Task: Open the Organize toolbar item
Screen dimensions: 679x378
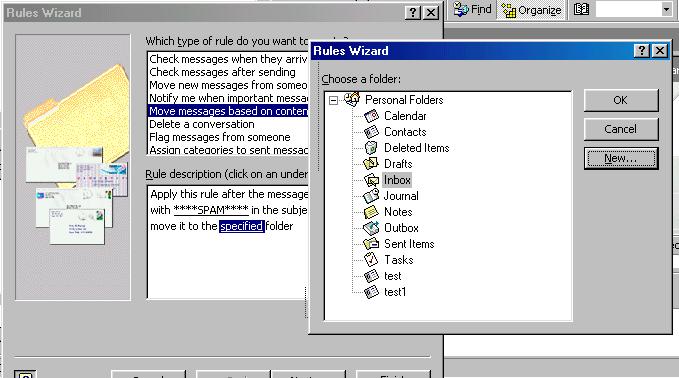Action: 531,10
